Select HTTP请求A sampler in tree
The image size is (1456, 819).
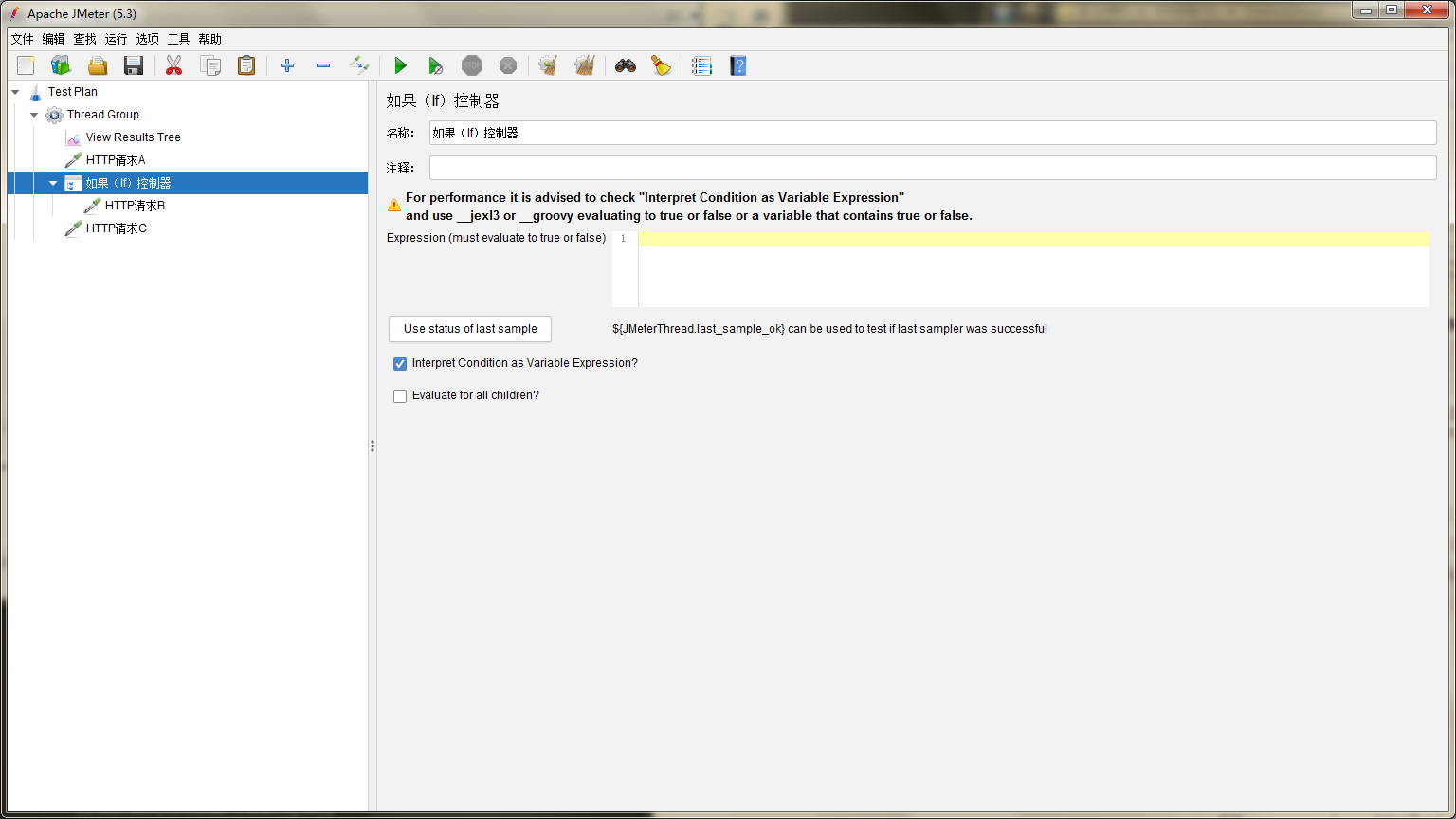pyautogui.click(x=116, y=160)
